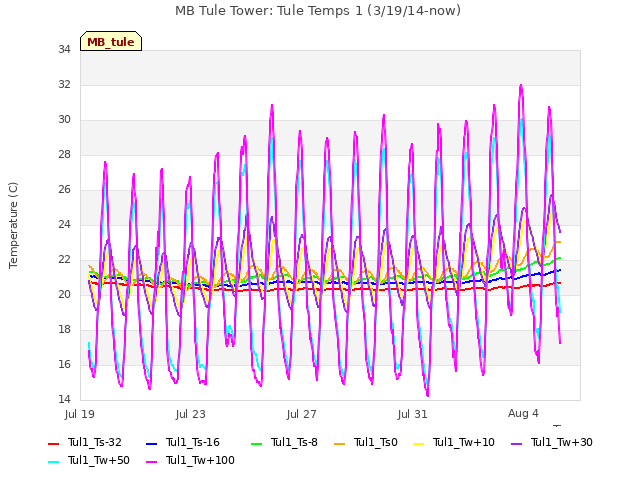Select the Tul1_Ts-16 legend label
This screenshot has height=480, width=640.
click(193, 442)
